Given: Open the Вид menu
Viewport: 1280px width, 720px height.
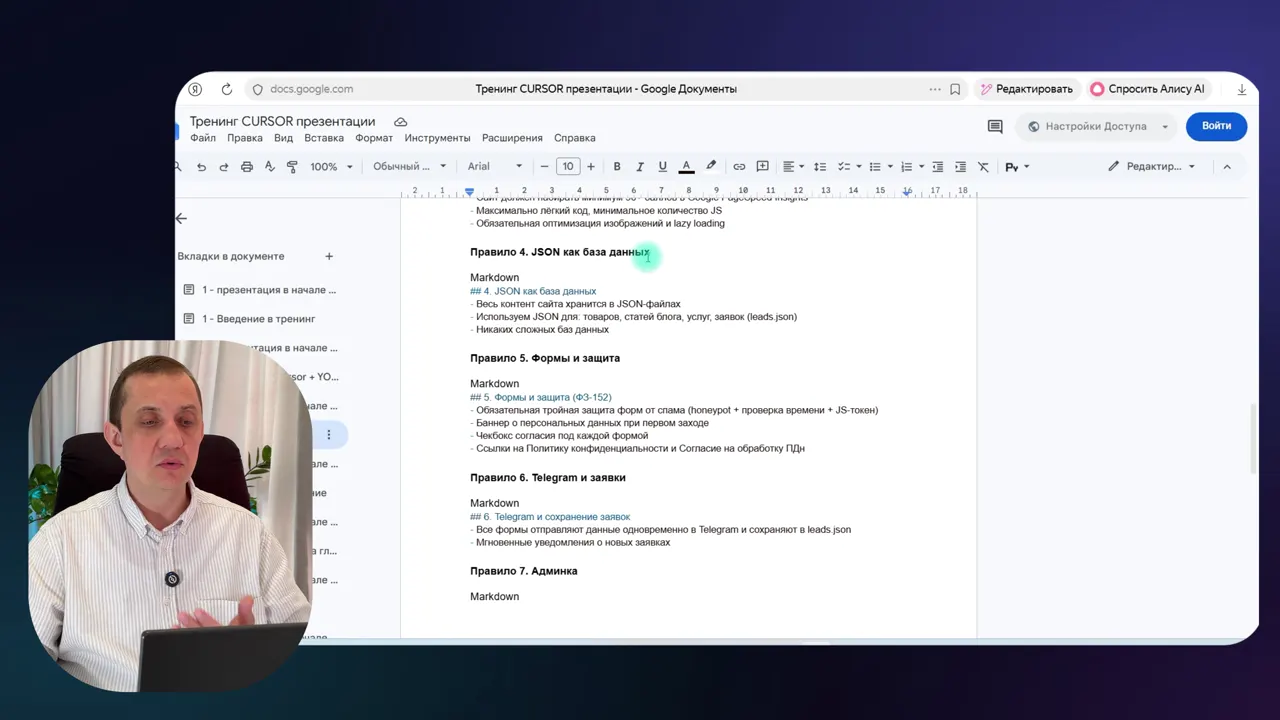Looking at the screenshot, I should pyautogui.click(x=283, y=138).
